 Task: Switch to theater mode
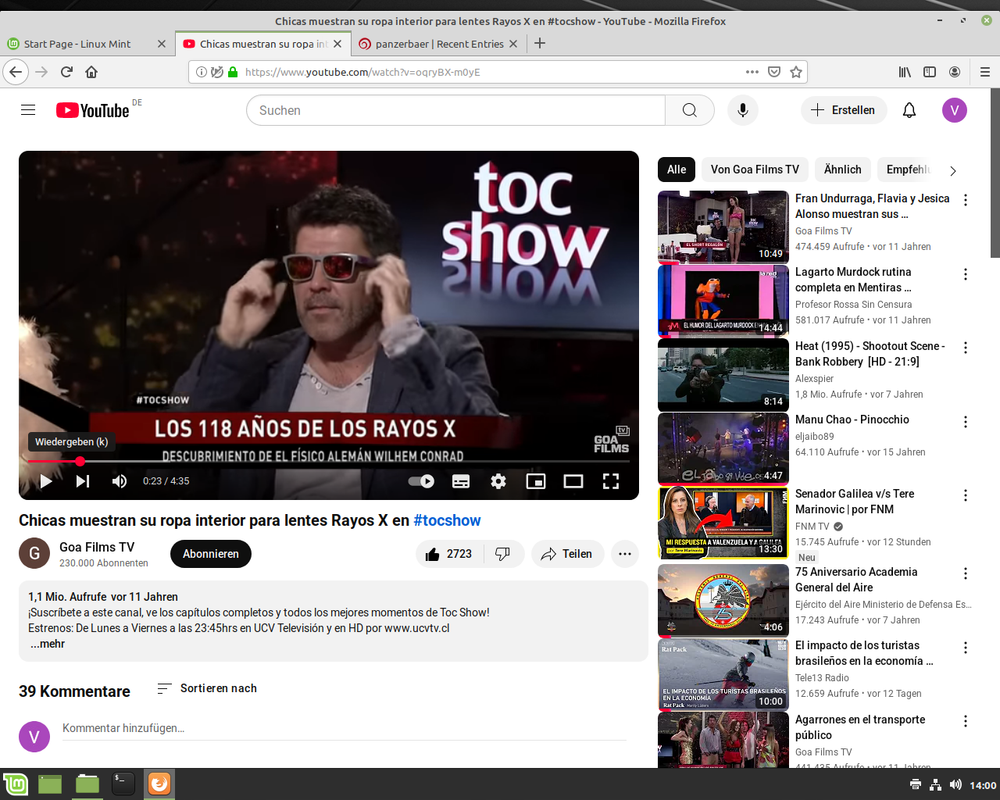coord(573,481)
